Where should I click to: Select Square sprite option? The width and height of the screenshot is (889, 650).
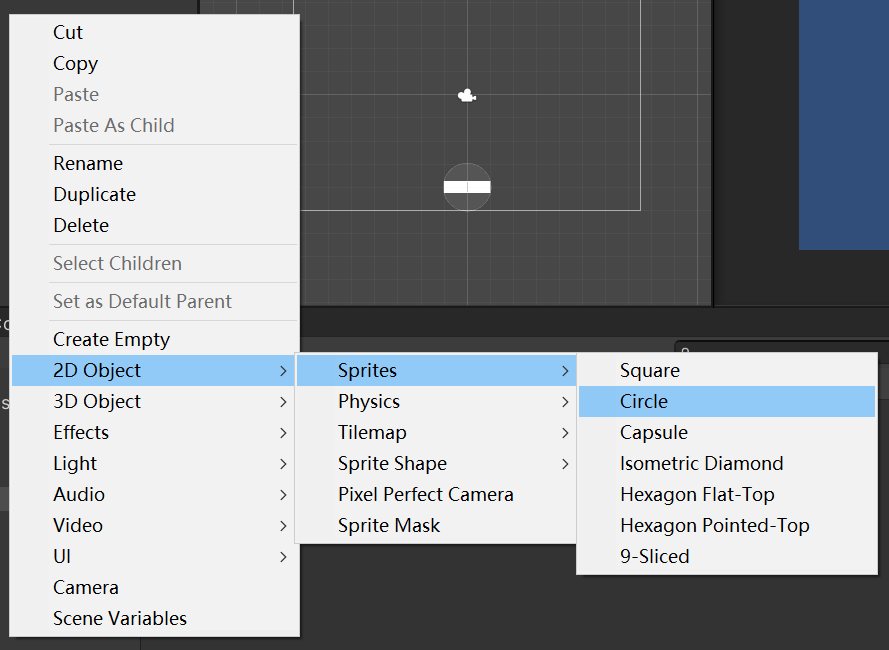tap(650, 371)
